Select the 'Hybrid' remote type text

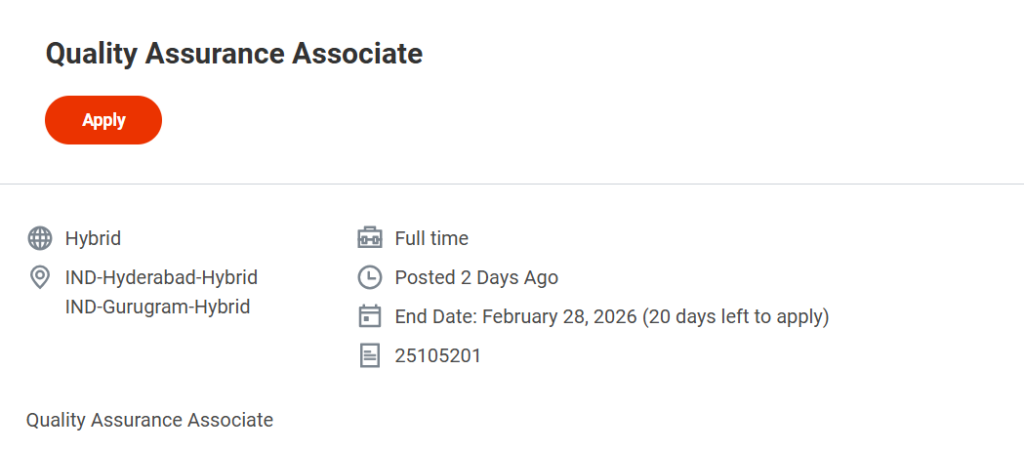[93, 239]
